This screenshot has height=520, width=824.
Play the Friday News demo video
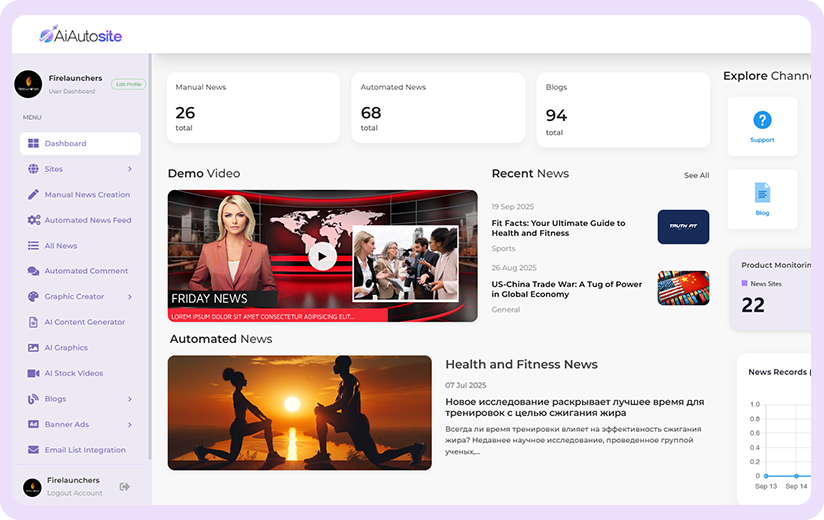pyautogui.click(x=322, y=257)
